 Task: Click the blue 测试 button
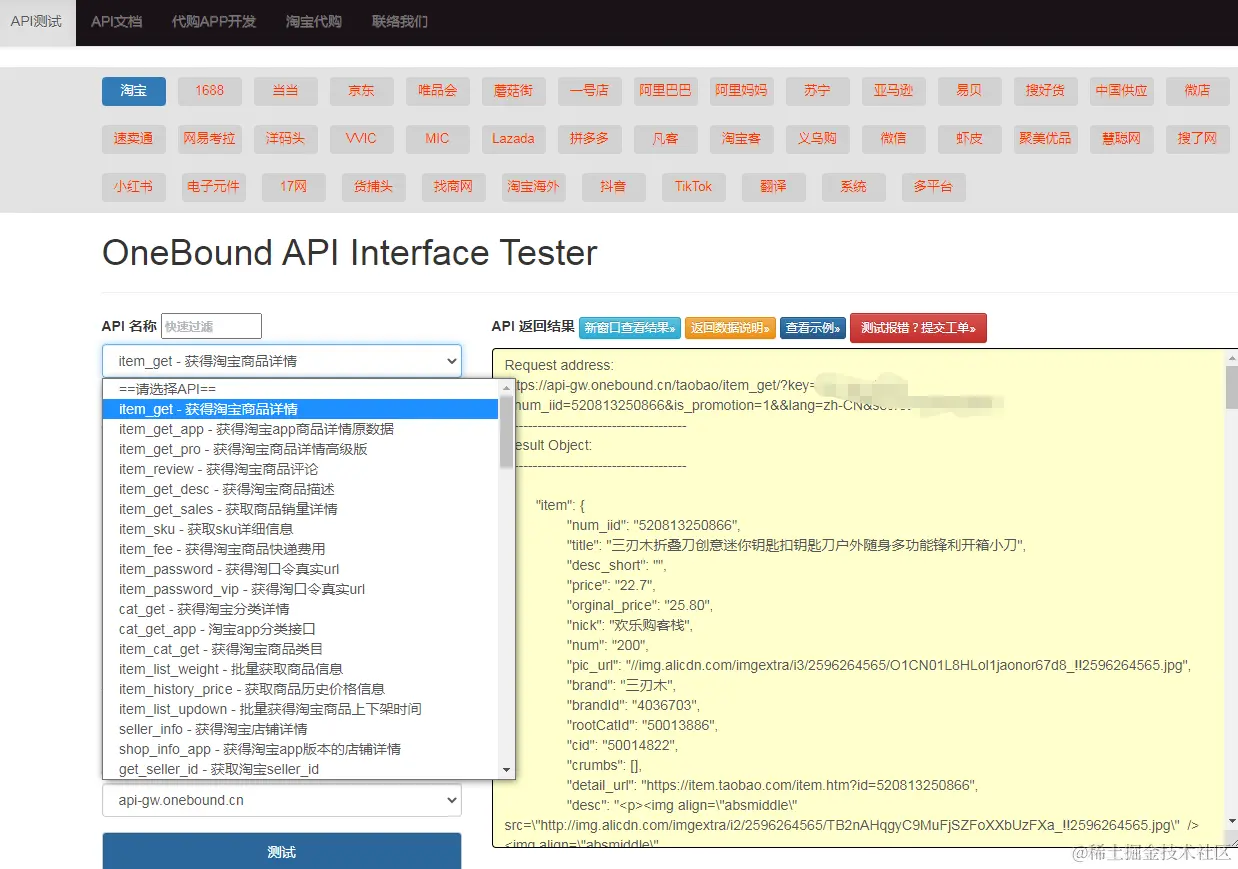282,852
